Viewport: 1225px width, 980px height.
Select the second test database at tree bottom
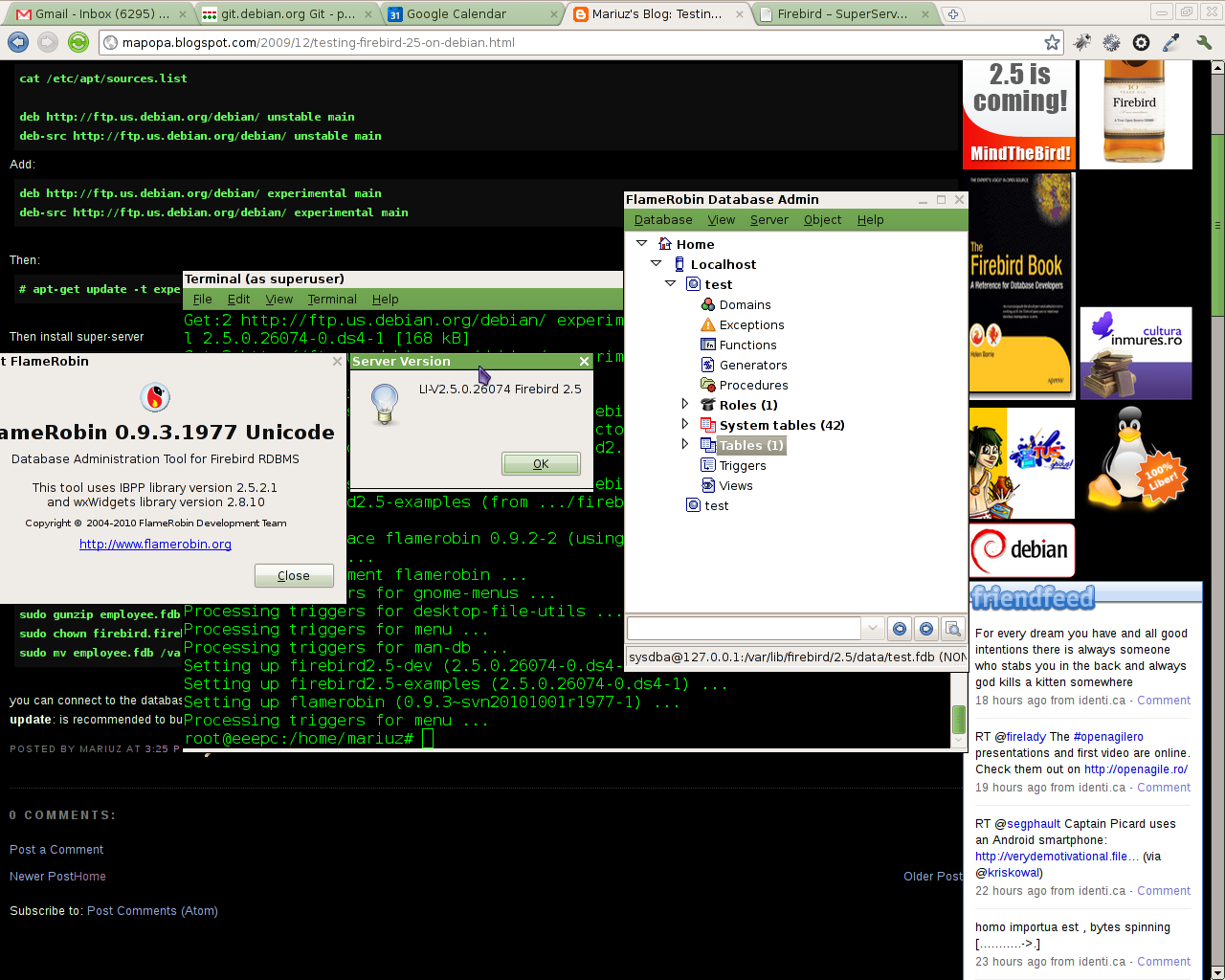[x=707, y=505]
